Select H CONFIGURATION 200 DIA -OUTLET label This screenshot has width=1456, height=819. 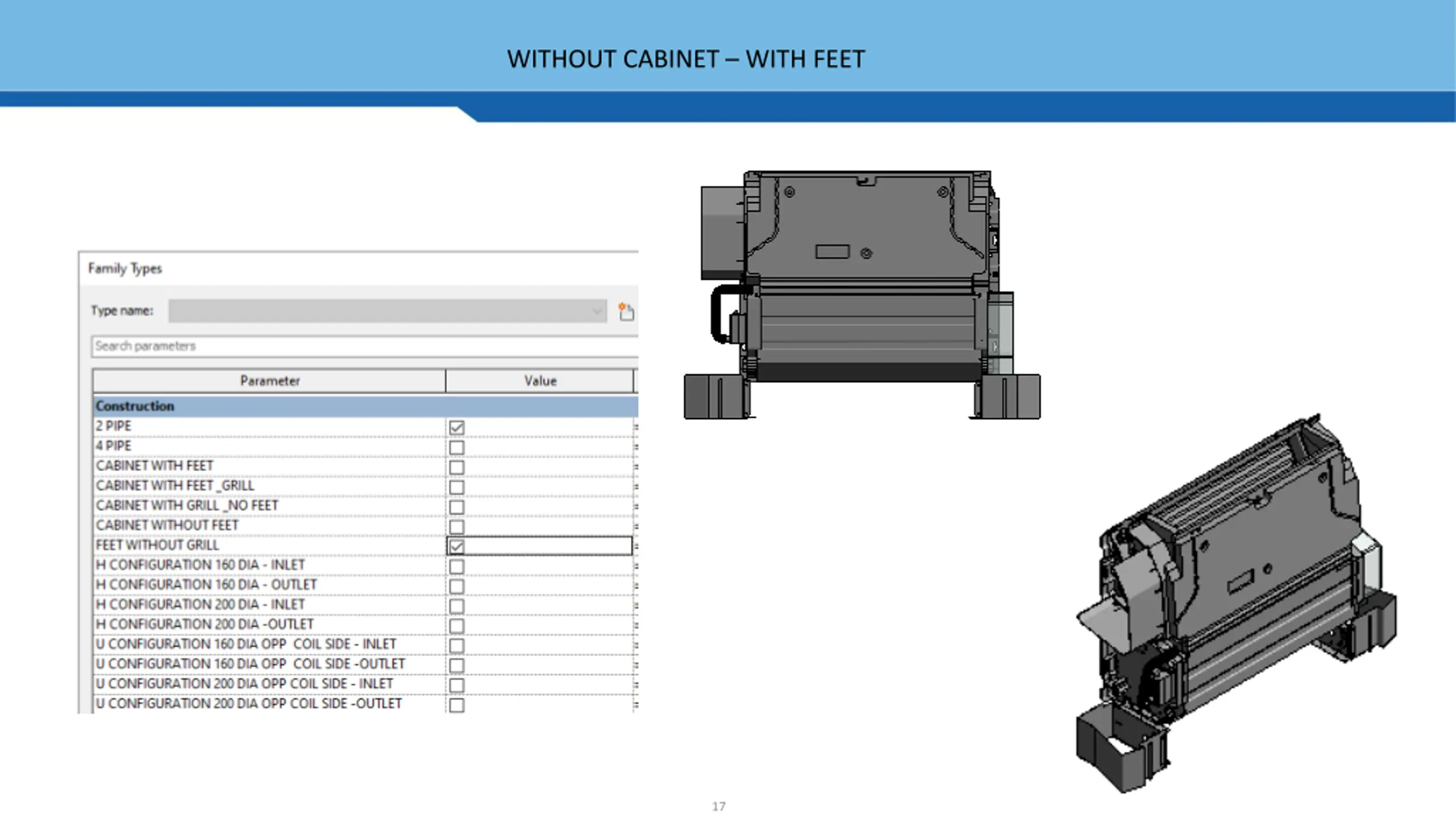click(205, 624)
